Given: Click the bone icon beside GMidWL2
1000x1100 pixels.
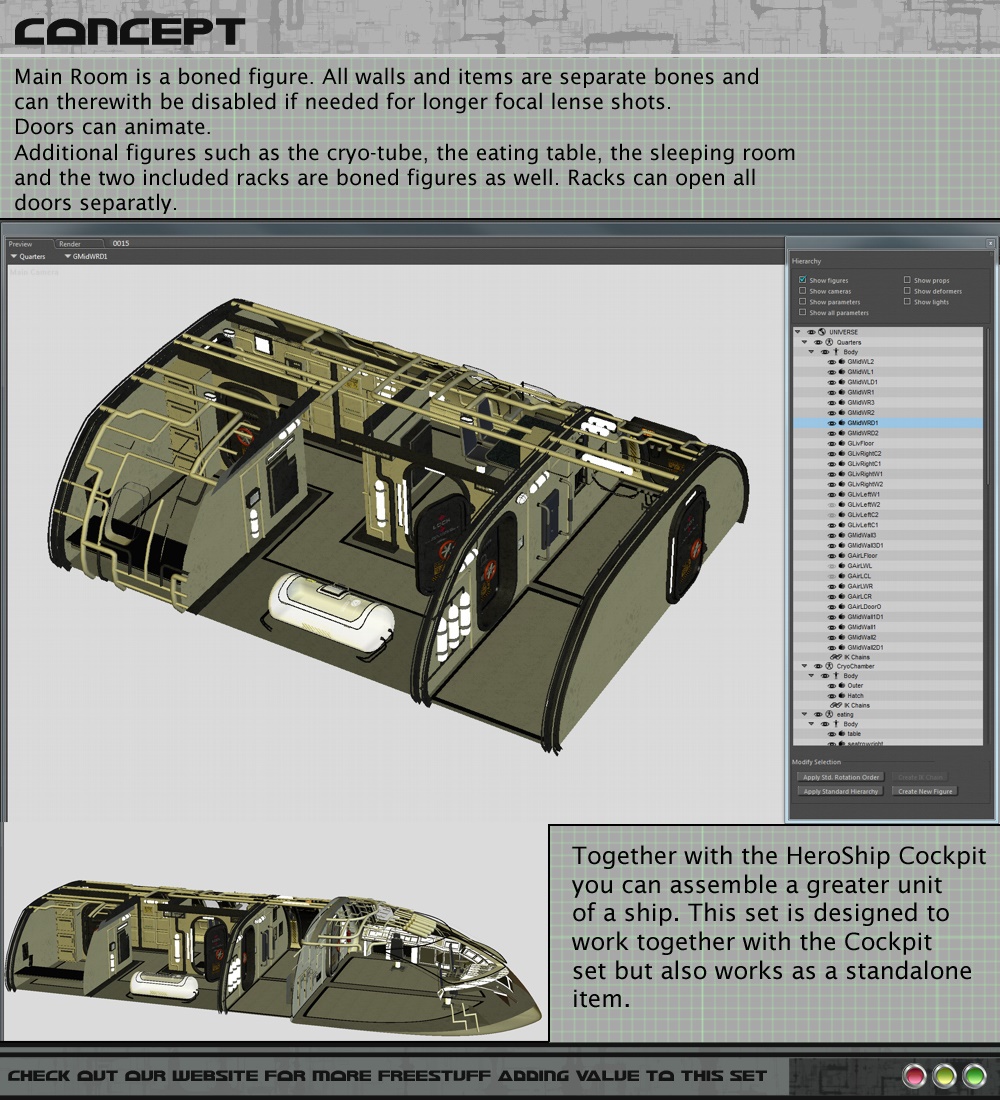Looking at the screenshot, I should coord(841,362).
